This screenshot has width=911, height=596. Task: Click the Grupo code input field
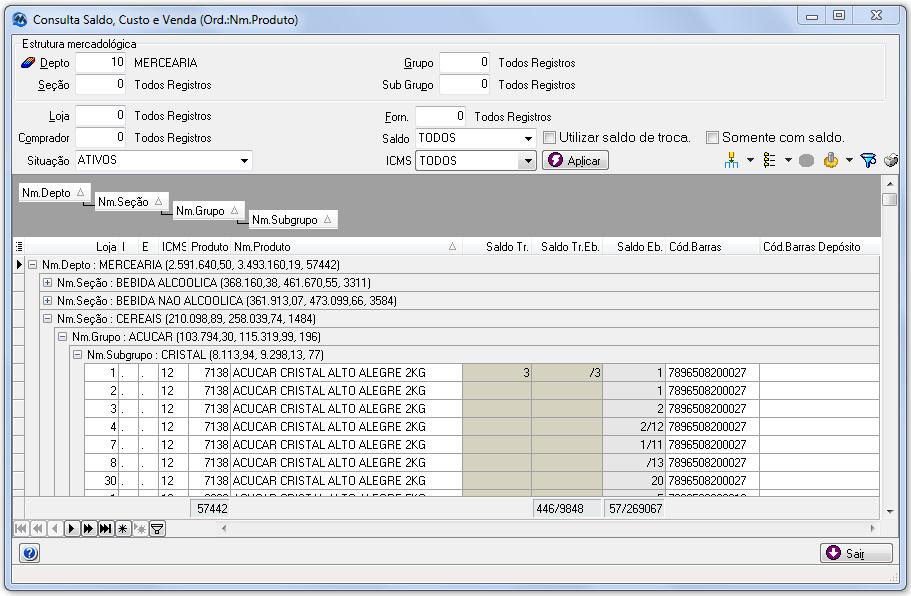[465, 63]
